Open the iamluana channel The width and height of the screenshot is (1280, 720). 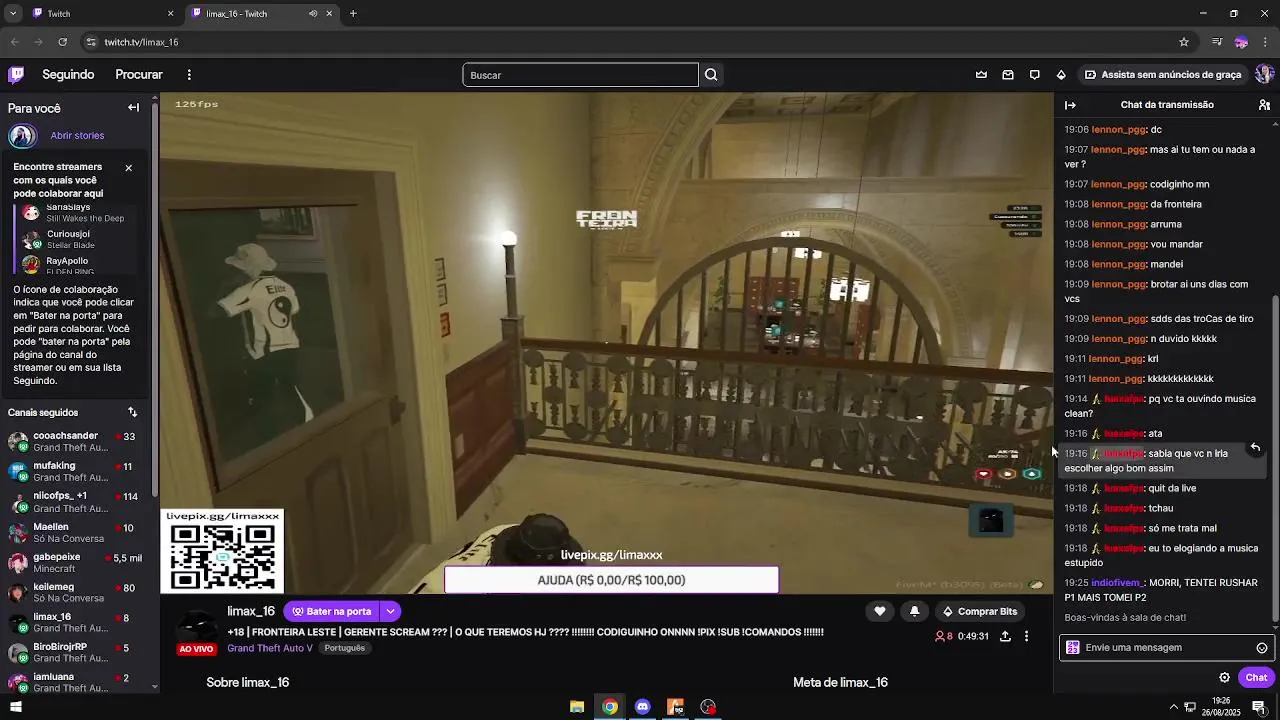click(x=78, y=682)
